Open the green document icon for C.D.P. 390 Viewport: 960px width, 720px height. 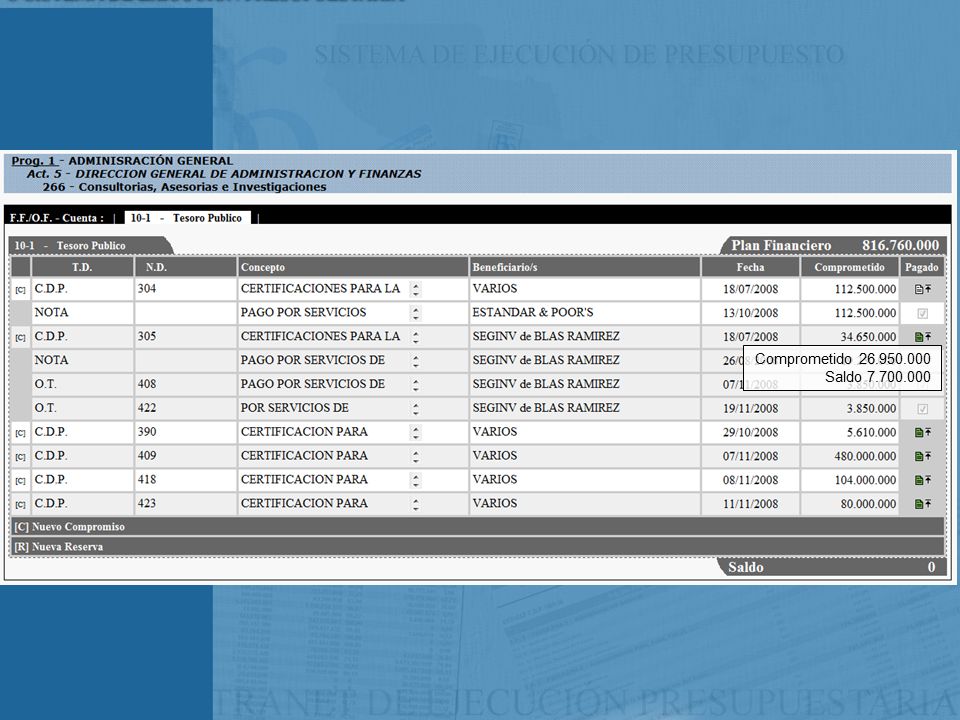click(x=918, y=432)
